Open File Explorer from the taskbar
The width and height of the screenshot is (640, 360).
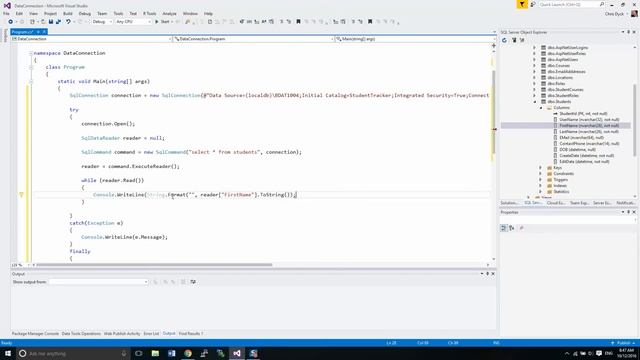point(155,353)
